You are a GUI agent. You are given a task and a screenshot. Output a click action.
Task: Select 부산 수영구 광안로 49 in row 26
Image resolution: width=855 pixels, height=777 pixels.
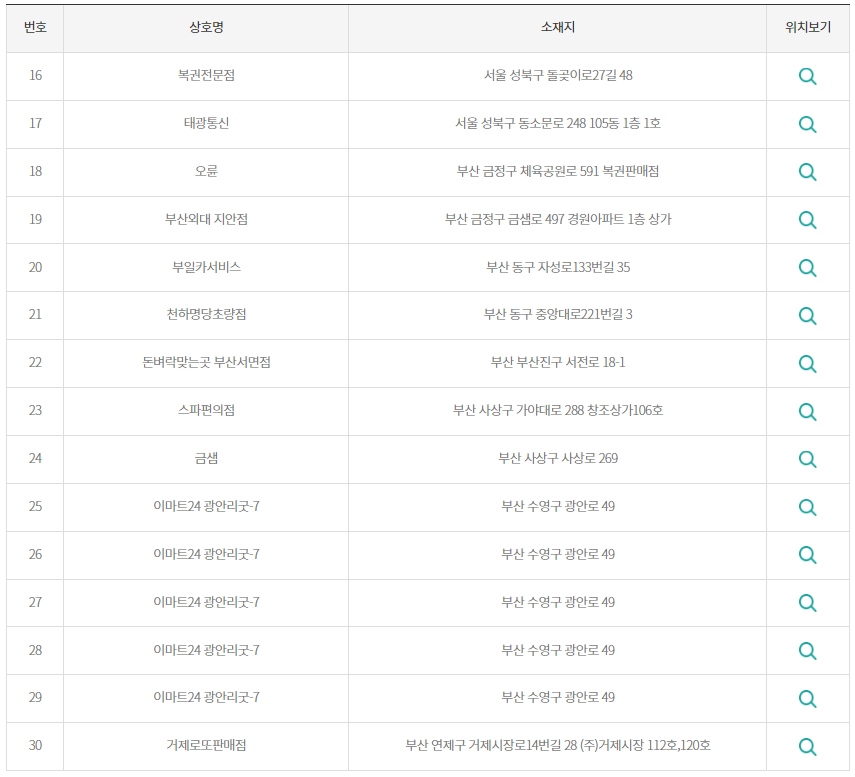[x=558, y=555]
